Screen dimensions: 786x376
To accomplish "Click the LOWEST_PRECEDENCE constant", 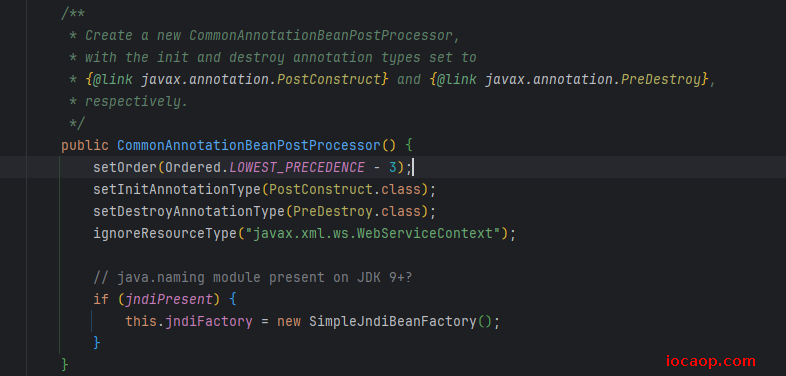I will coord(297,167).
